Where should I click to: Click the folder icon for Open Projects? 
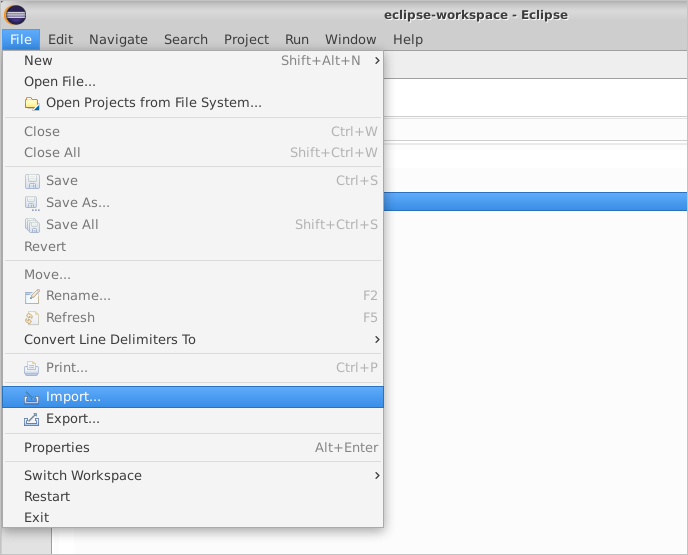click(x=32, y=103)
